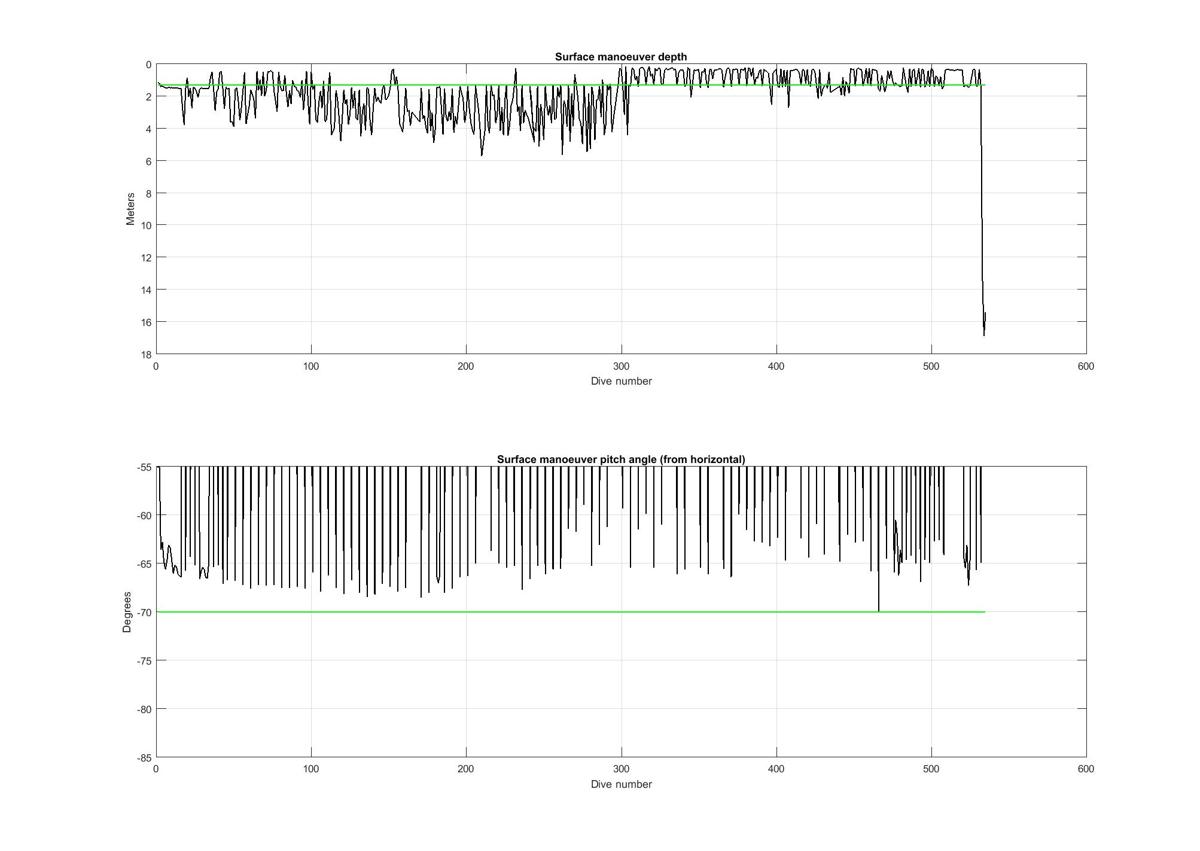Click the 'Dive number' label under the depth plot
The width and height of the screenshot is (1200, 851).
click(621, 381)
